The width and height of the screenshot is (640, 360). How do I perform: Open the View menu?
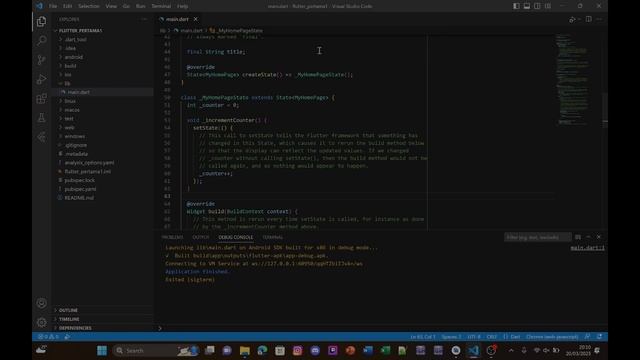coord(111,6)
